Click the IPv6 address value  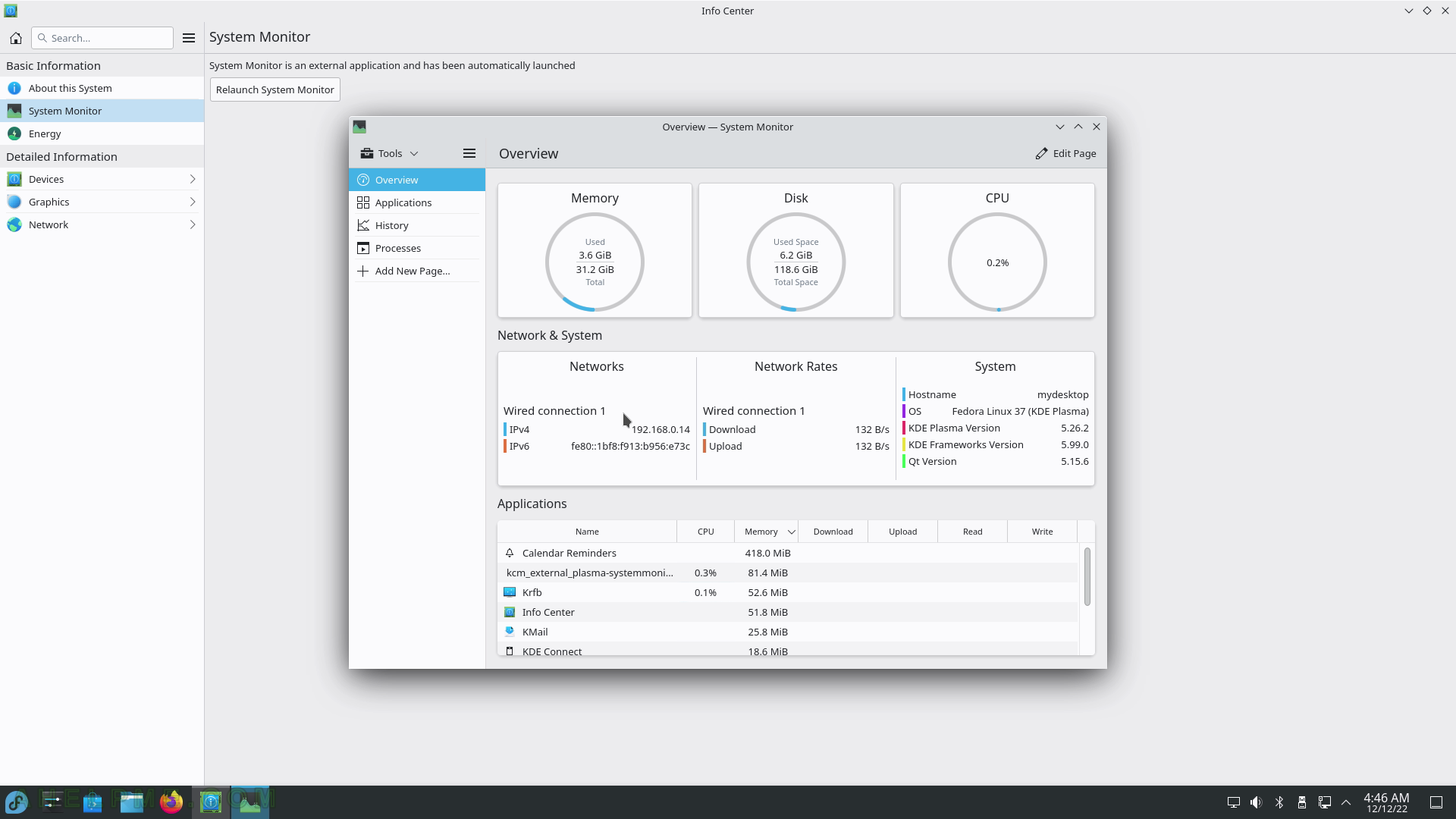click(630, 446)
